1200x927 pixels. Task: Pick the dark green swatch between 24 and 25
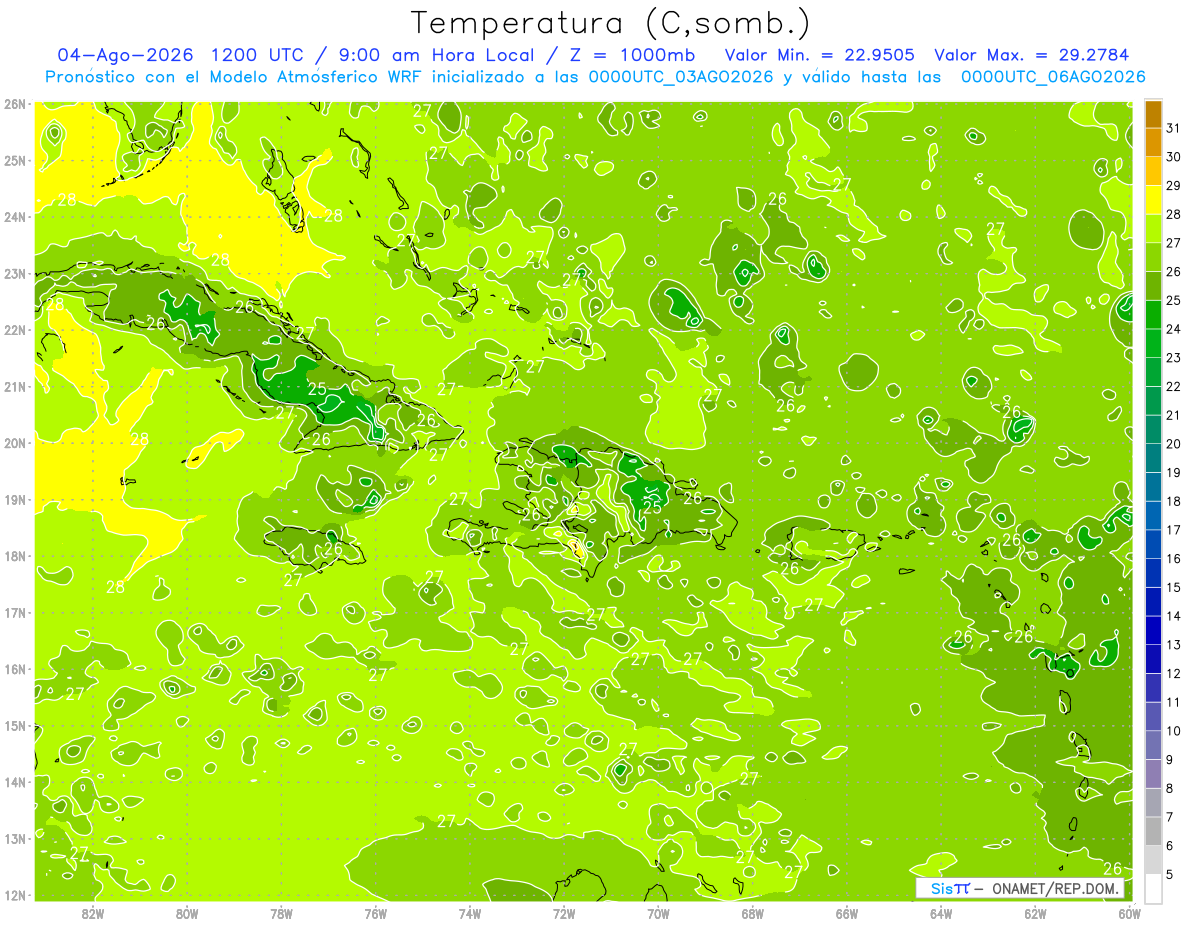[x=1153, y=314]
